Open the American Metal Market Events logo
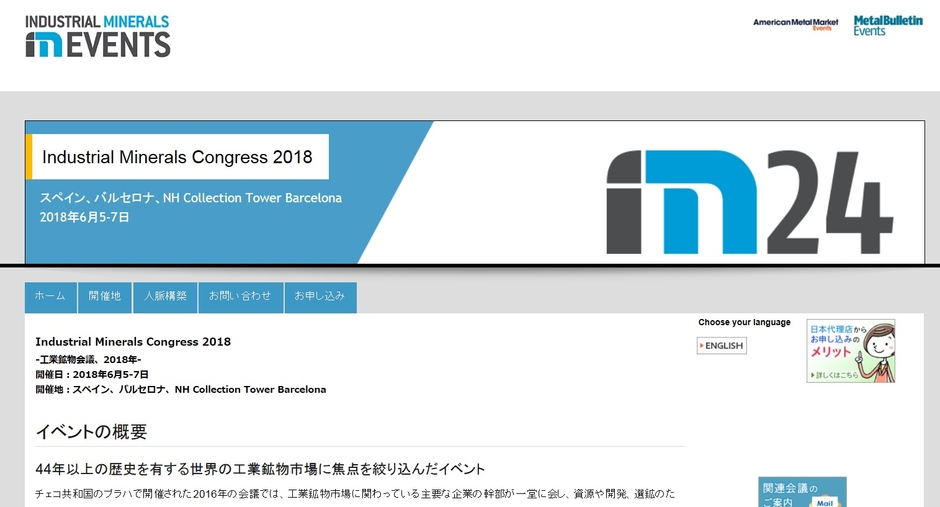 pyautogui.click(x=796, y=24)
